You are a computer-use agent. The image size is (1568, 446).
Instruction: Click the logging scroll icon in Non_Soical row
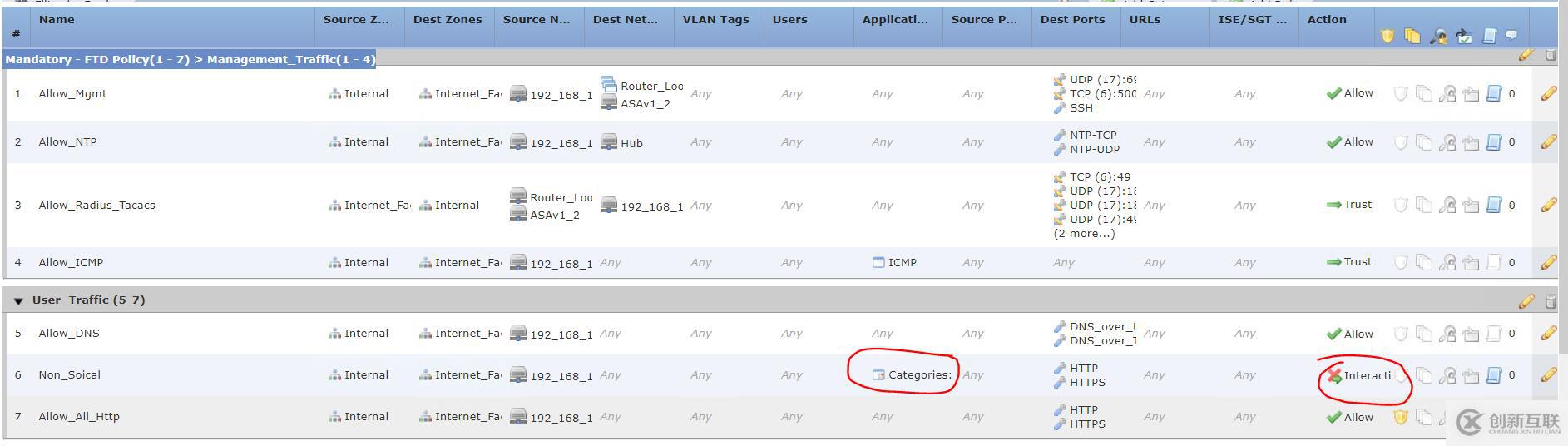point(1494,375)
